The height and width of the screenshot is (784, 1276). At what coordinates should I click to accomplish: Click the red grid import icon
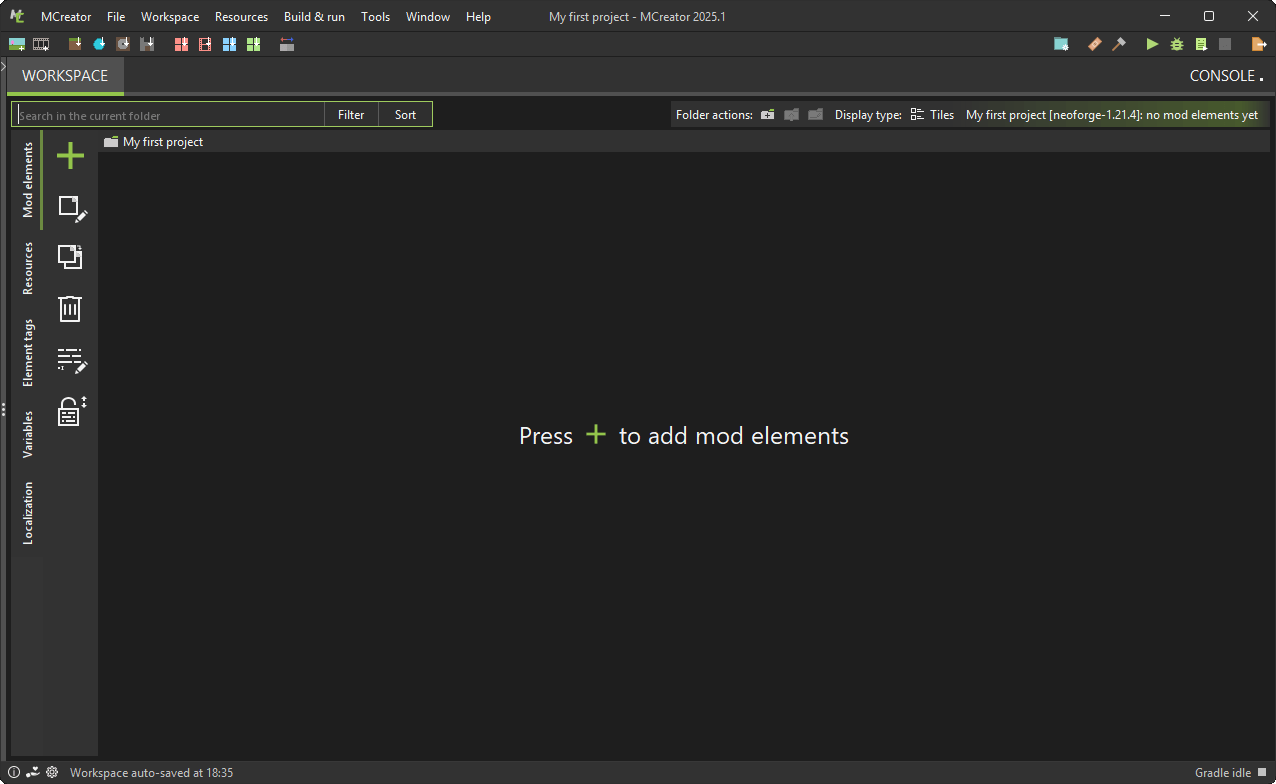181,44
